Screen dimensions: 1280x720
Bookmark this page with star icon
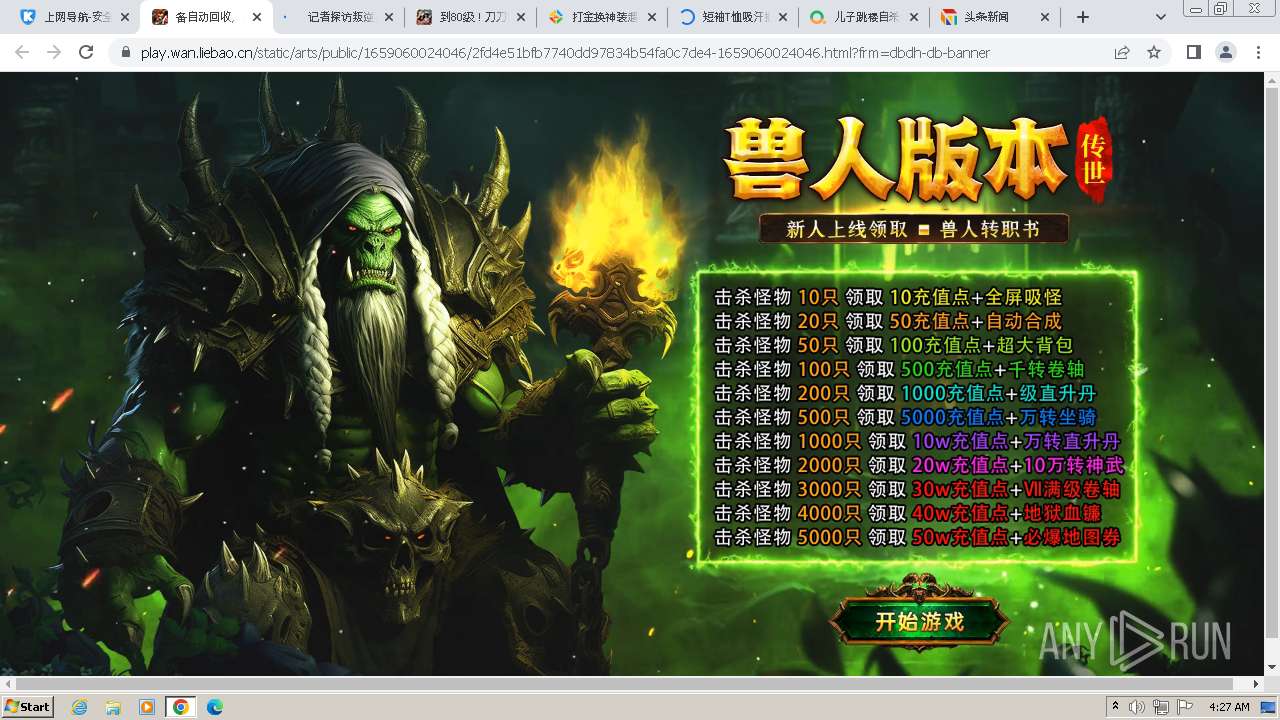pos(1154,52)
